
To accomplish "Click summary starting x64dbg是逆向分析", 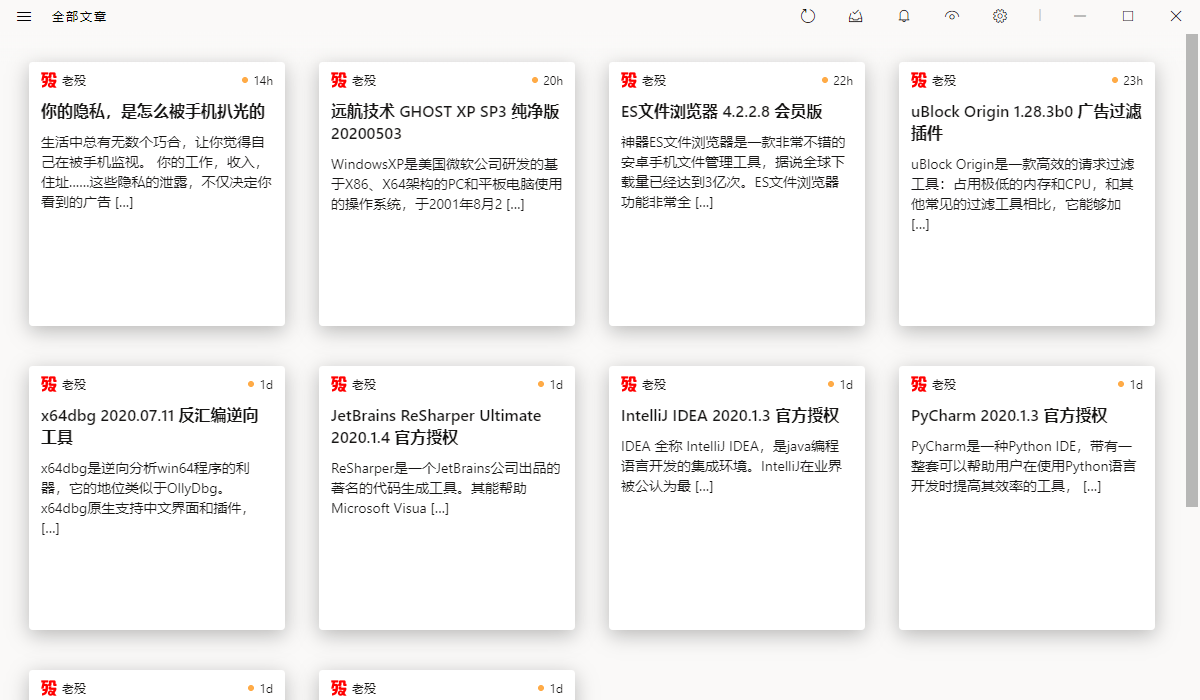I will click(x=146, y=498).
